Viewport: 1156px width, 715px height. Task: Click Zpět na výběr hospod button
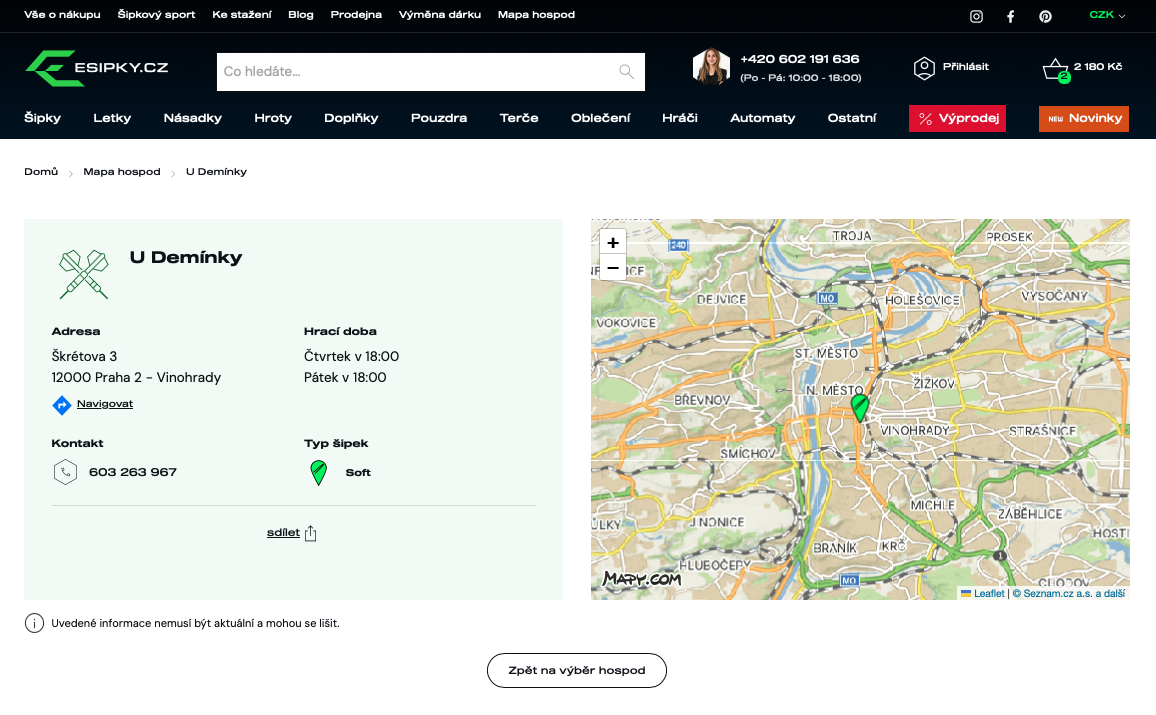coord(577,670)
